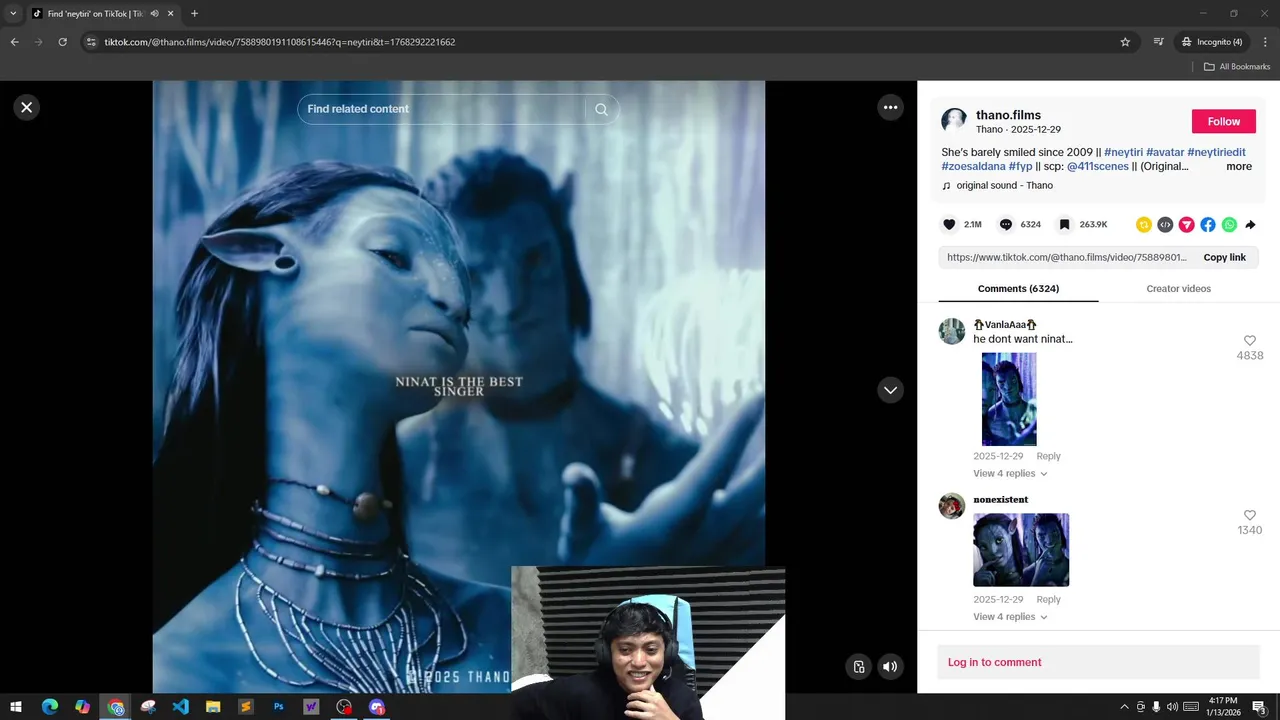Click the icon left of the video speaker button
1280x720 pixels.
(x=858, y=667)
